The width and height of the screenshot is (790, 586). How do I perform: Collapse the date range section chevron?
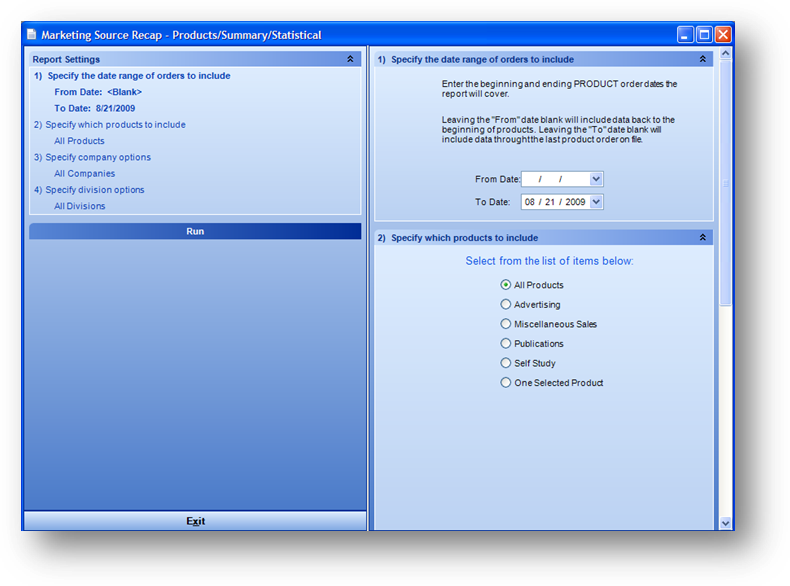702,59
